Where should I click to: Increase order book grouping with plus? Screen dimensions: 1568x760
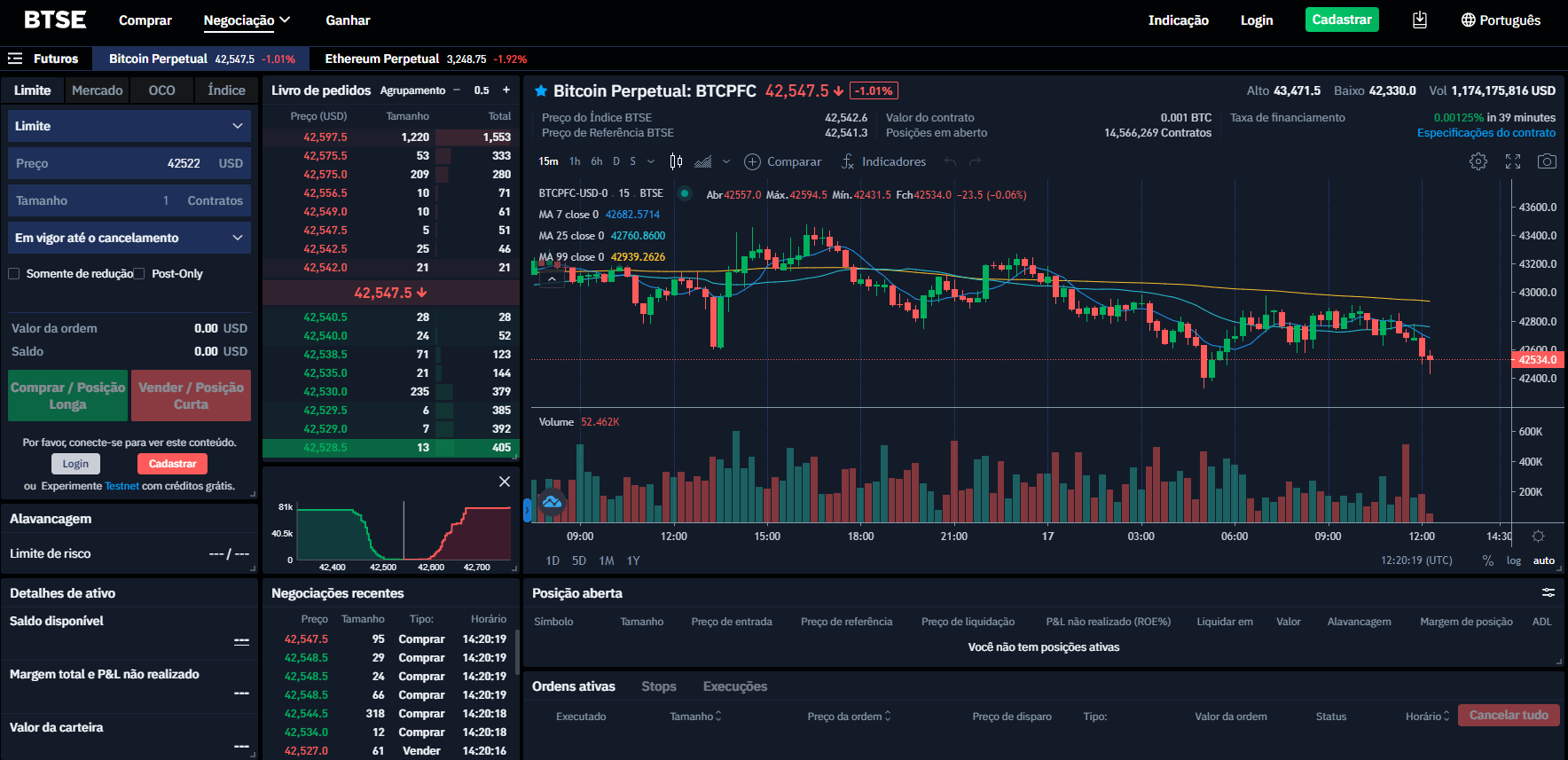click(506, 90)
